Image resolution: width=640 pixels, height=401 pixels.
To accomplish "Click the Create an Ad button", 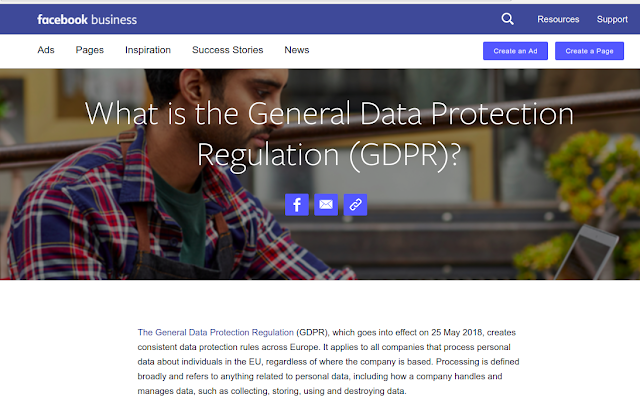I will 515,51.
